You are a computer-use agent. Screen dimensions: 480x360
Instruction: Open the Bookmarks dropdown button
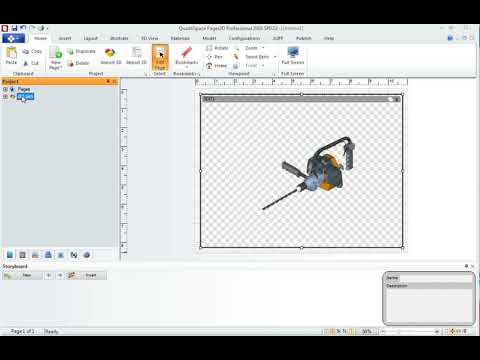click(187, 57)
